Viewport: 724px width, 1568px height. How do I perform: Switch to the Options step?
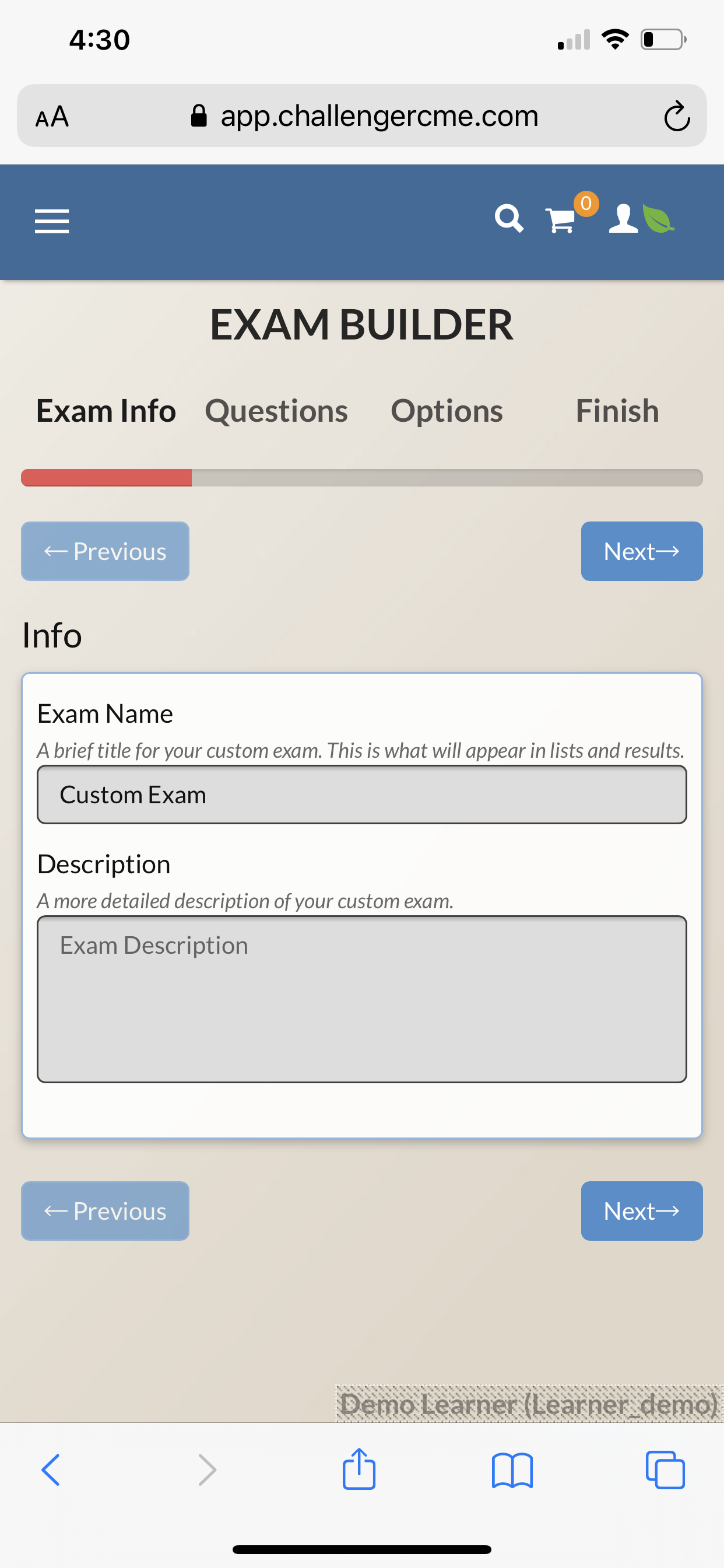(x=447, y=411)
